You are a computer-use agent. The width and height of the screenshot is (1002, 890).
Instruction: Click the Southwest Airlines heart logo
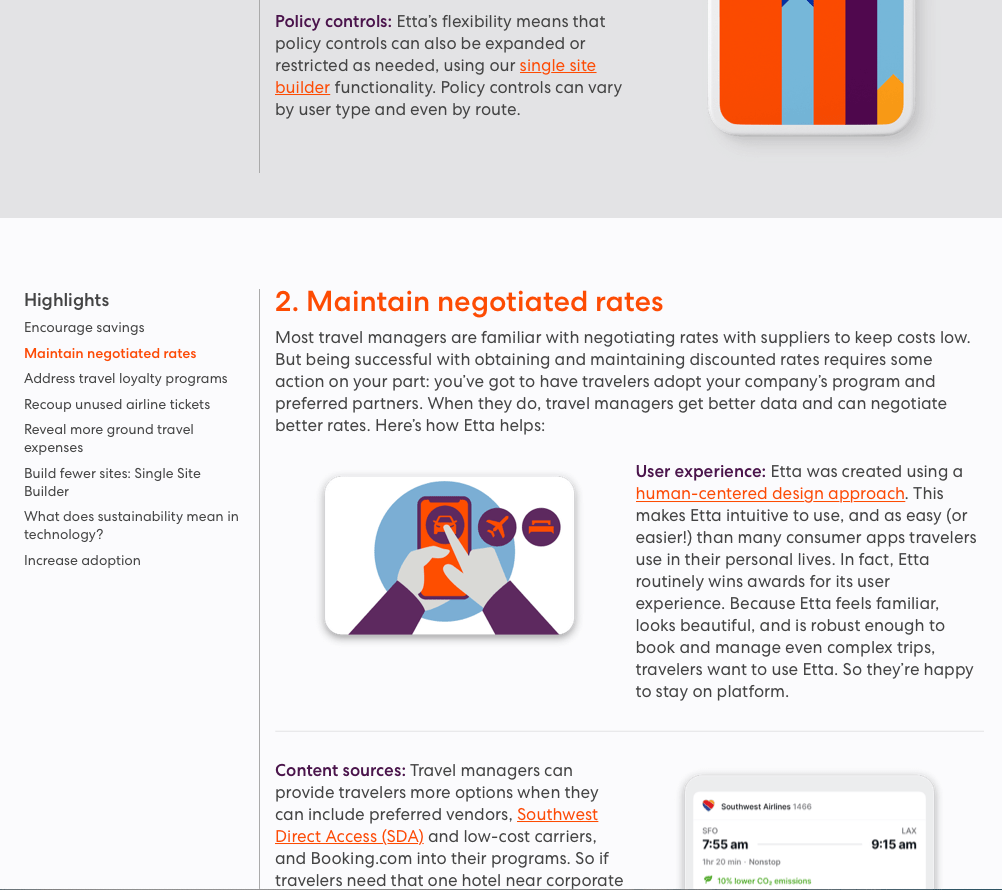[708, 806]
